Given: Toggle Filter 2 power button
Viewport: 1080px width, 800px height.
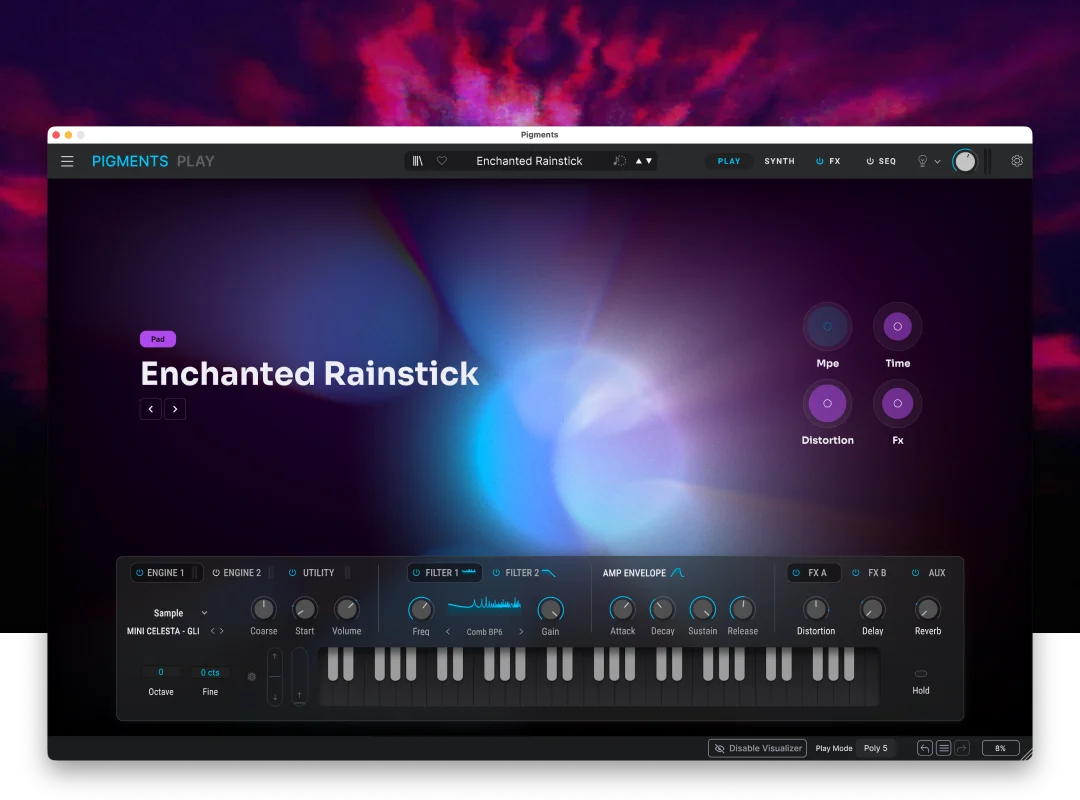Looking at the screenshot, I should click(x=496, y=573).
